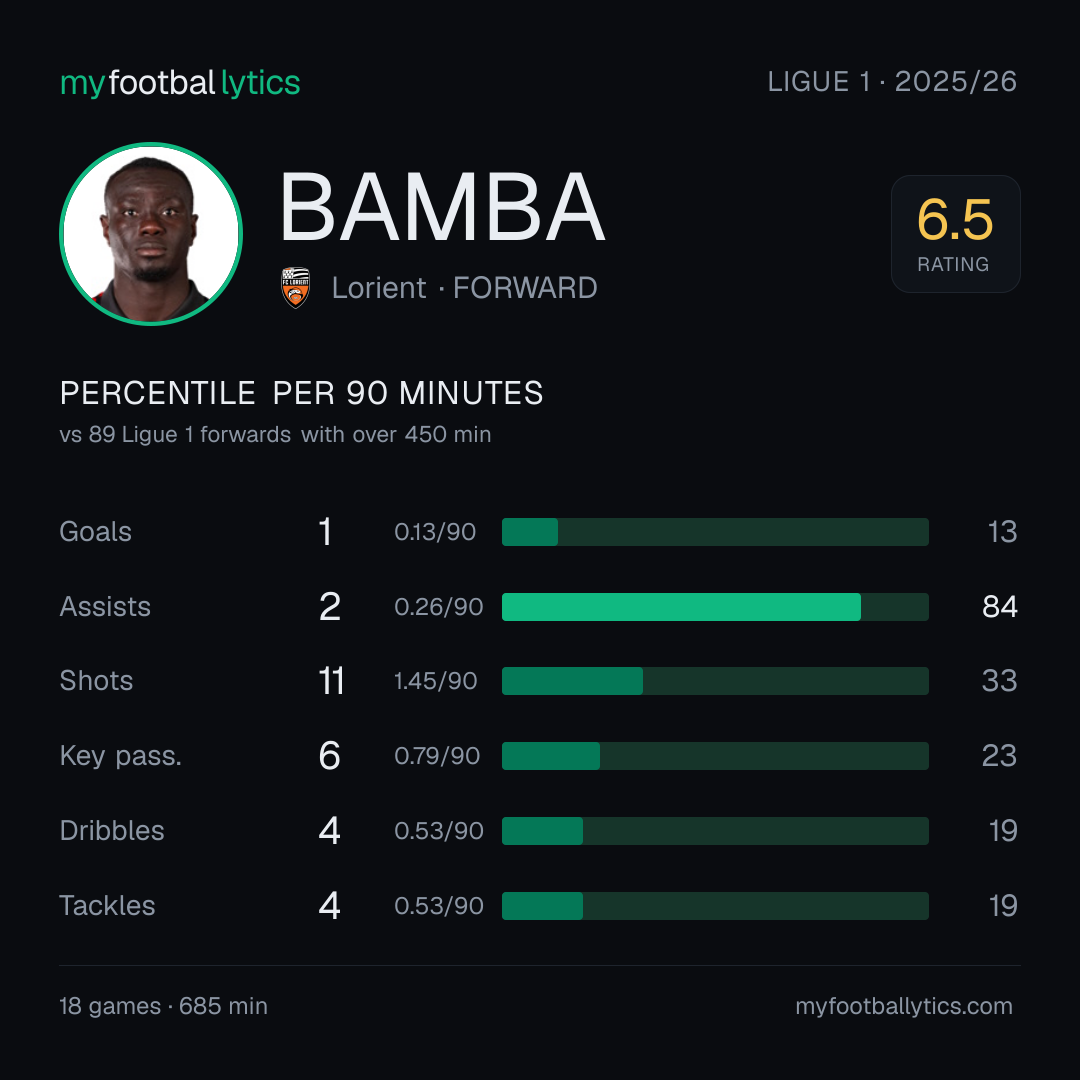Select the Lorient · FORWARD subtitle
Screen dimensions: 1080x1080
point(464,288)
